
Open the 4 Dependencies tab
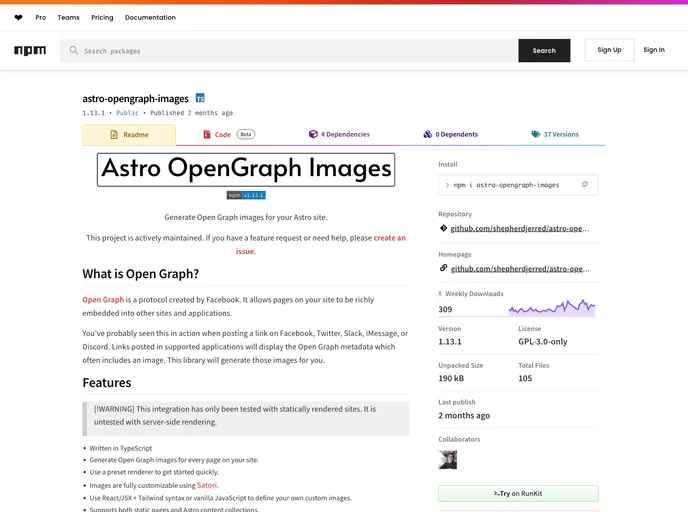point(339,134)
